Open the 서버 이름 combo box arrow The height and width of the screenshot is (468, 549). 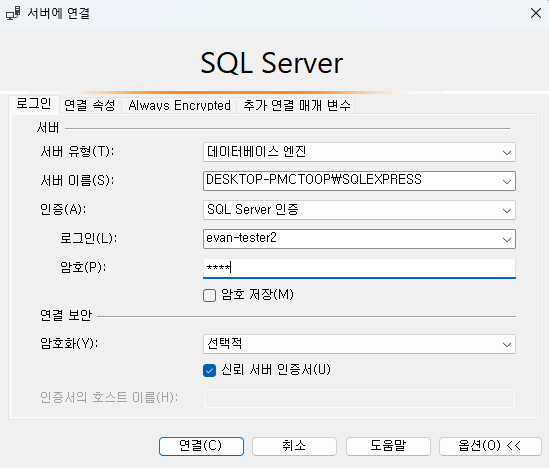pos(506,181)
